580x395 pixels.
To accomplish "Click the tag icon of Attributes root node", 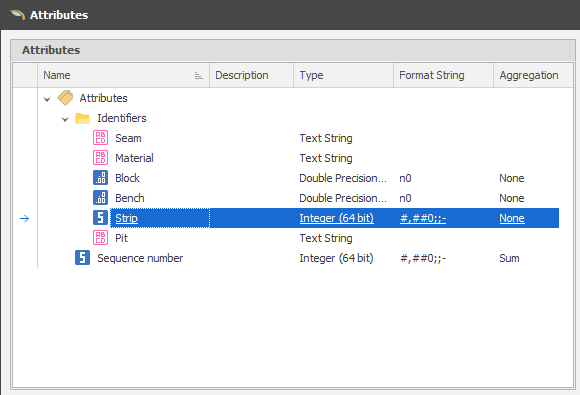I will point(65,98).
